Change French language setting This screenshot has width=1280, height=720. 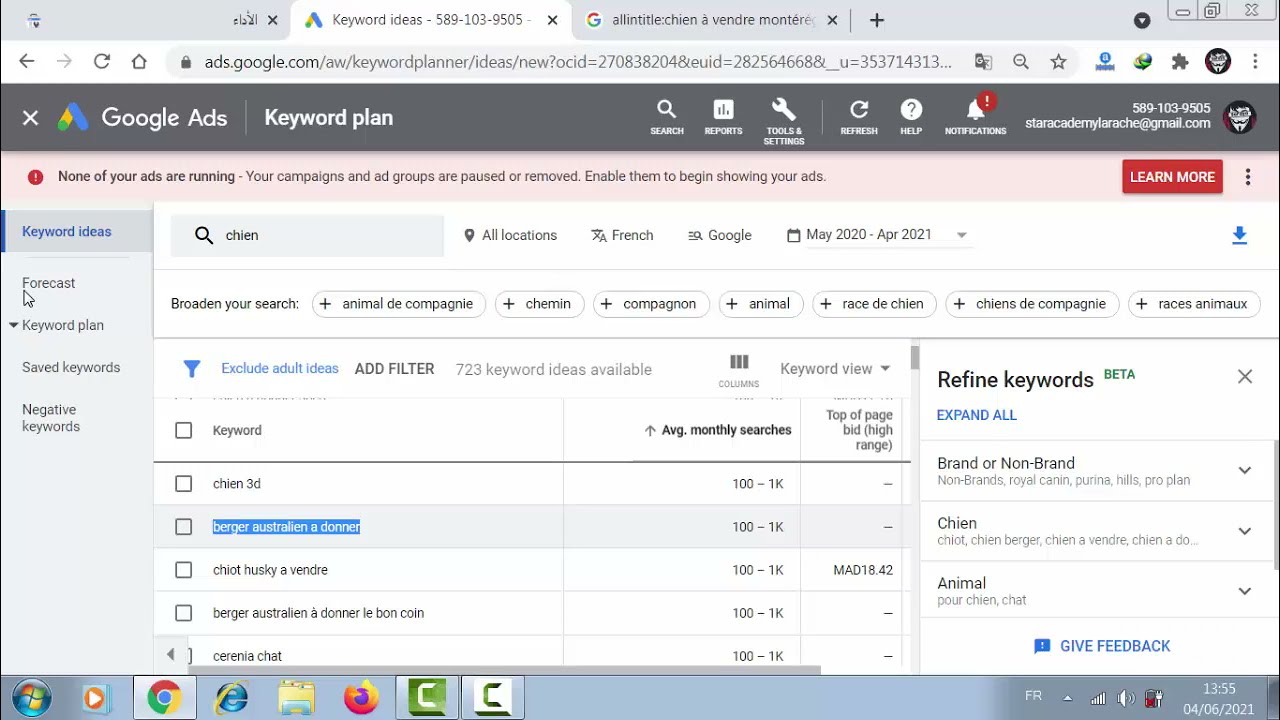coord(622,236)
